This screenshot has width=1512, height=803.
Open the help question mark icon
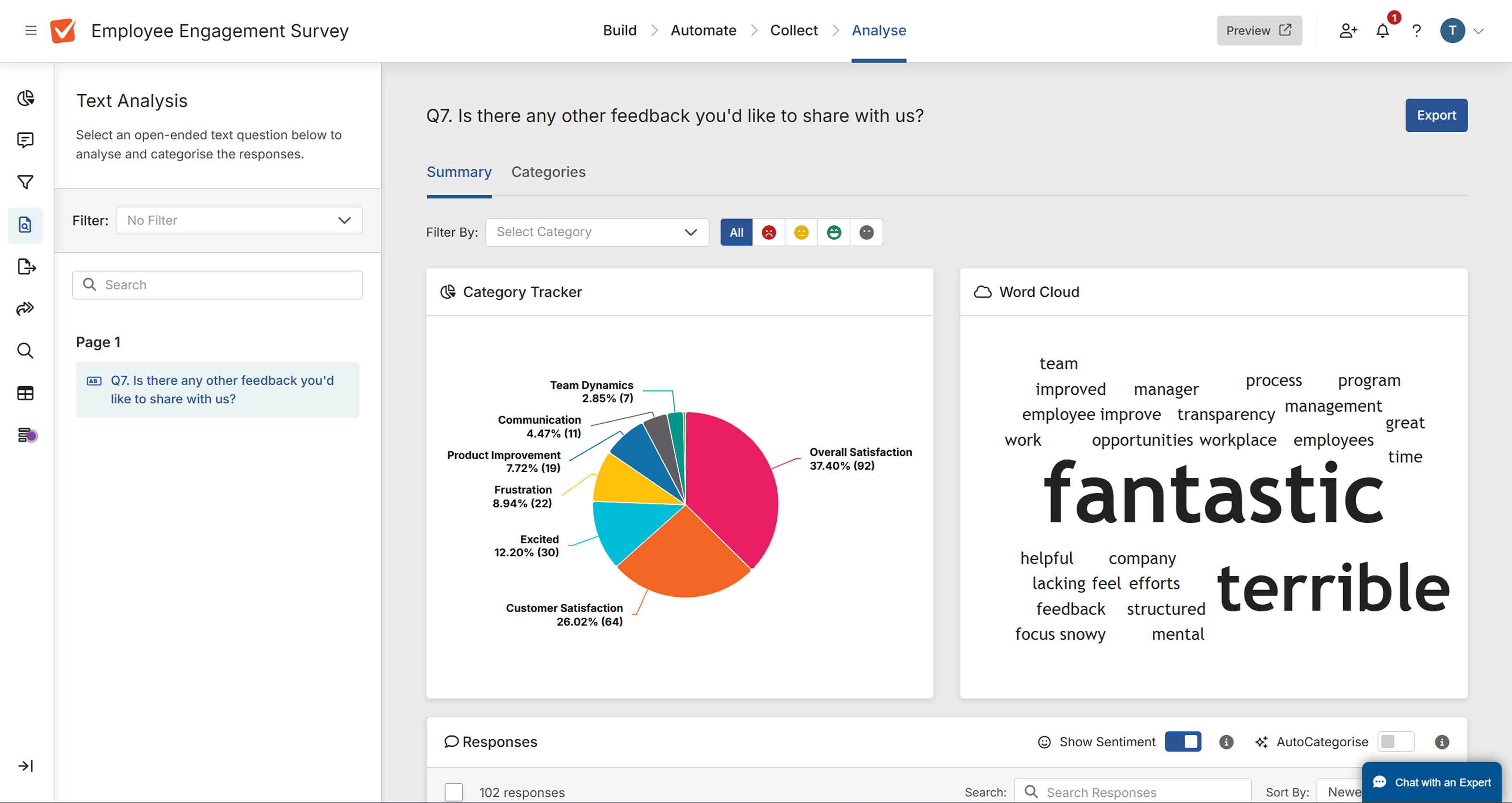tap(1416, 31)
